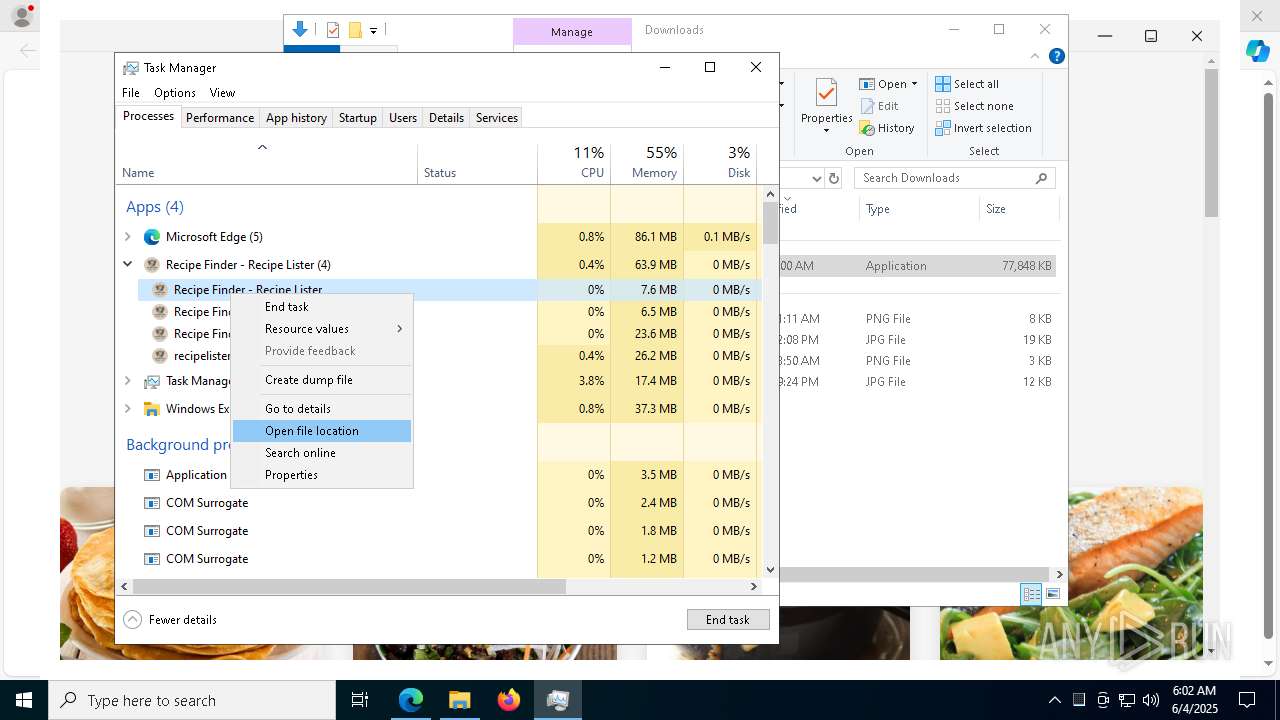Click Edit in Explorer ribbon
The width and height of the screenshot is (1280, 720).
pyautogui.click(x=879, y=106)
